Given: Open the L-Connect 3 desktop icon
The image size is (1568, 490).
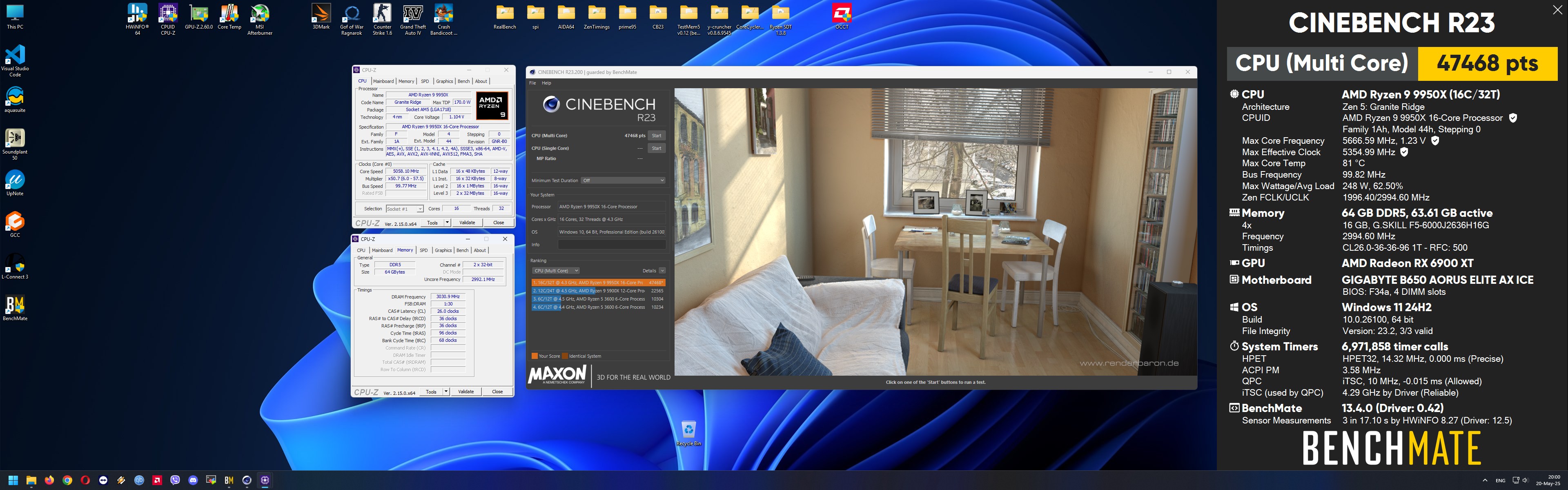Looking at the screenshot, I should (x=15, y=266).
